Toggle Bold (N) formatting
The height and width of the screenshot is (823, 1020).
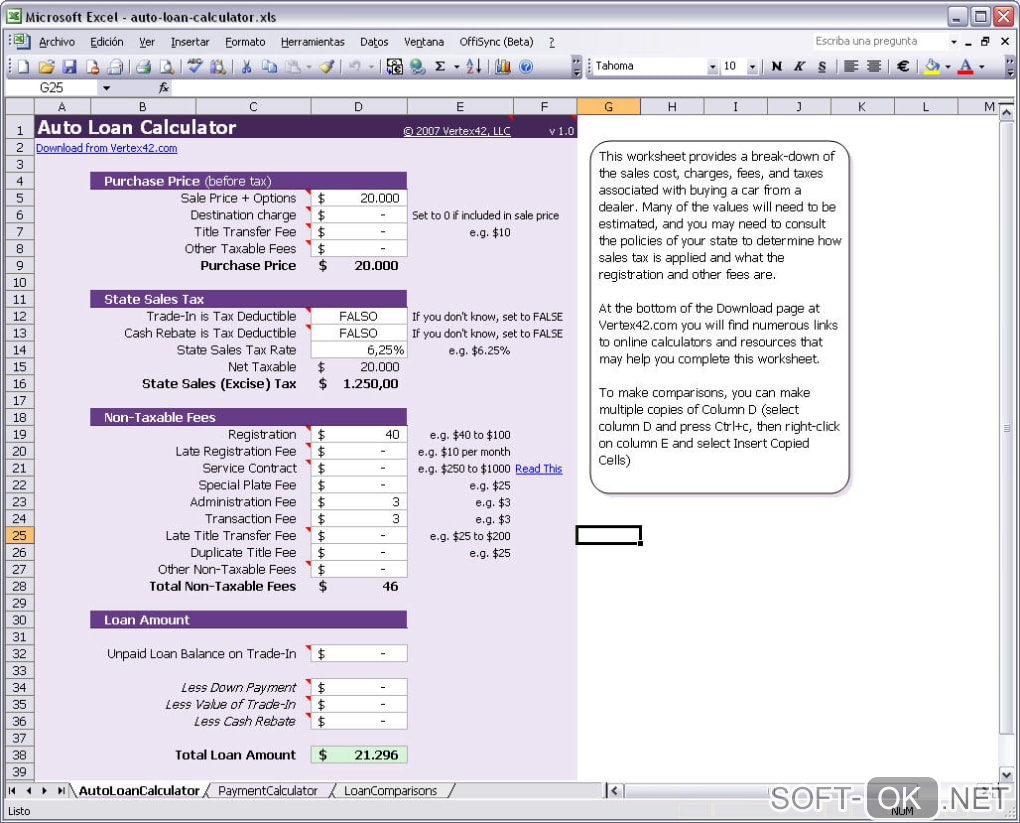(x=776, y=66)
